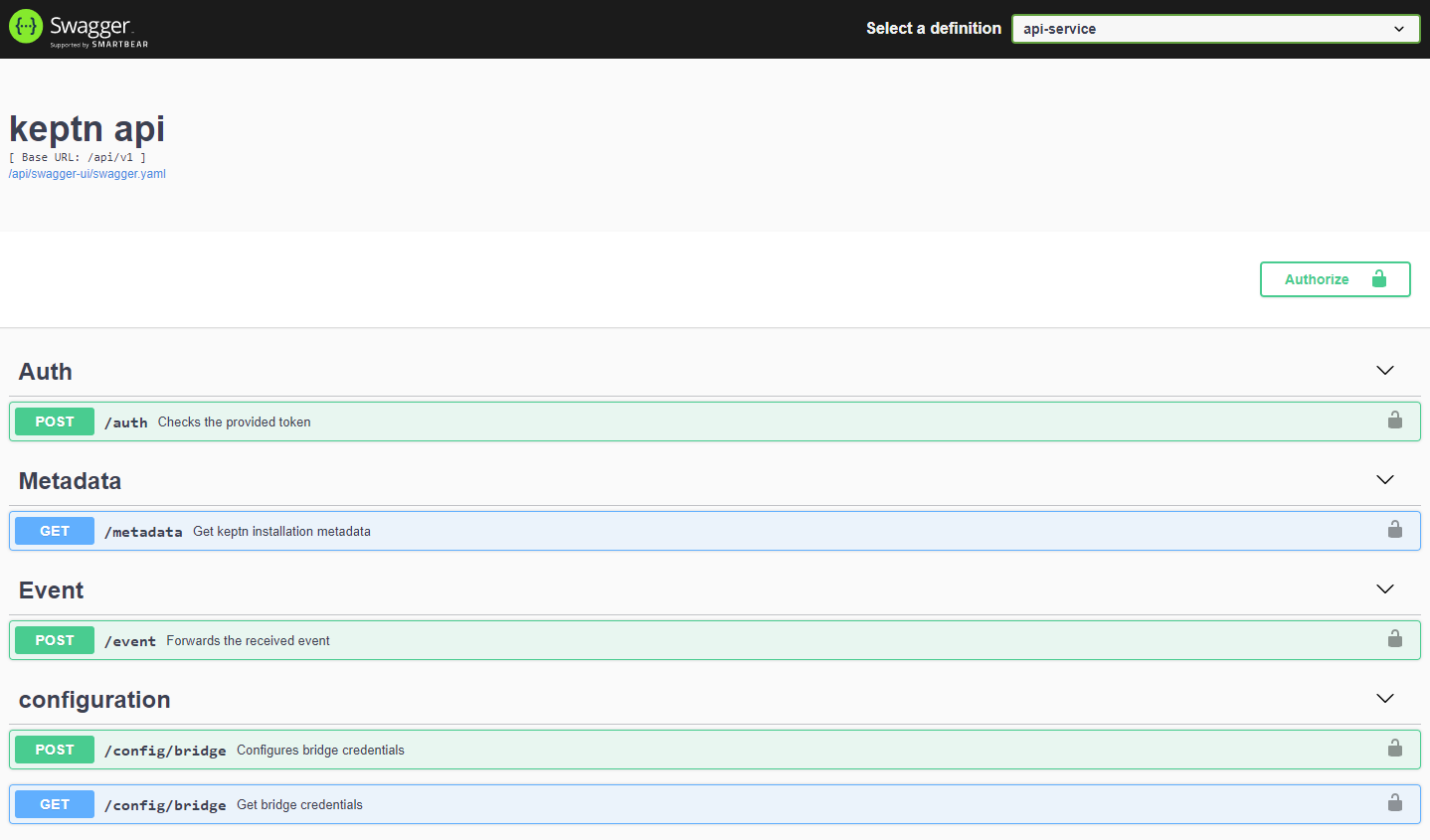The width and height of the screenshot is (1430, 840).
Task: Click the lock icon on /auth row
Action: click(1395, 420)
